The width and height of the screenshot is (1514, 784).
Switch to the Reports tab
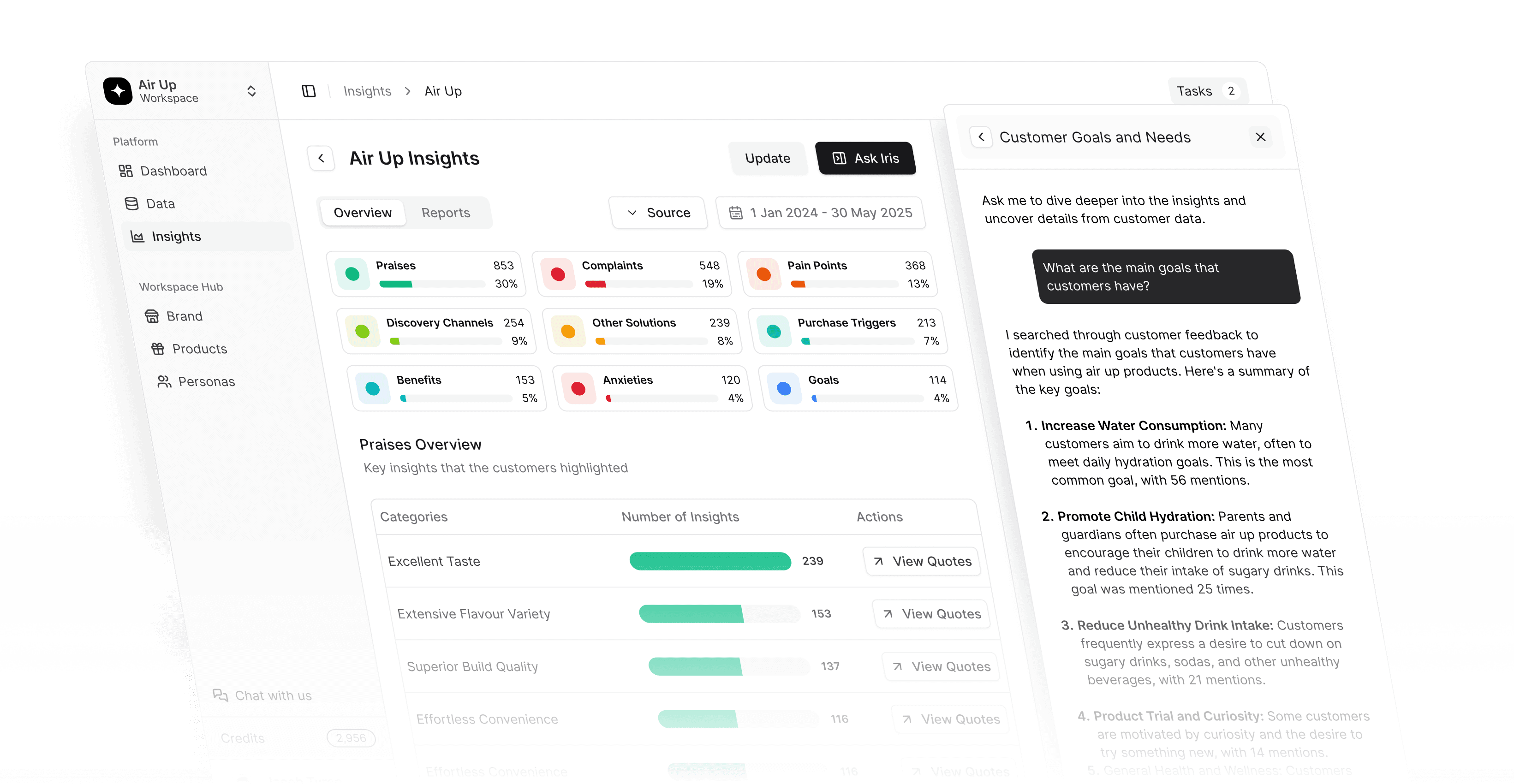point(446,213)
